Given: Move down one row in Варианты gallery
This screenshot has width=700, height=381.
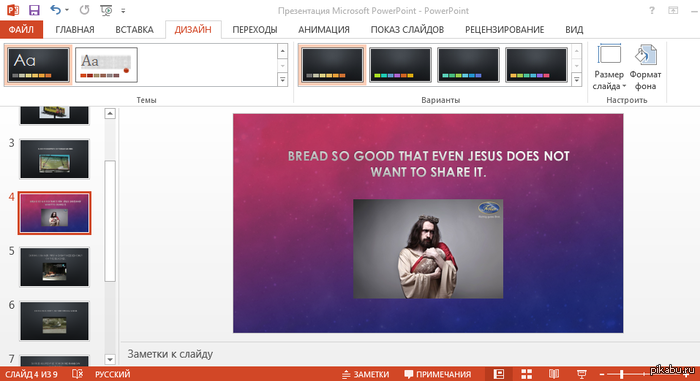Looking at the screenshot, I should [576, 66].
